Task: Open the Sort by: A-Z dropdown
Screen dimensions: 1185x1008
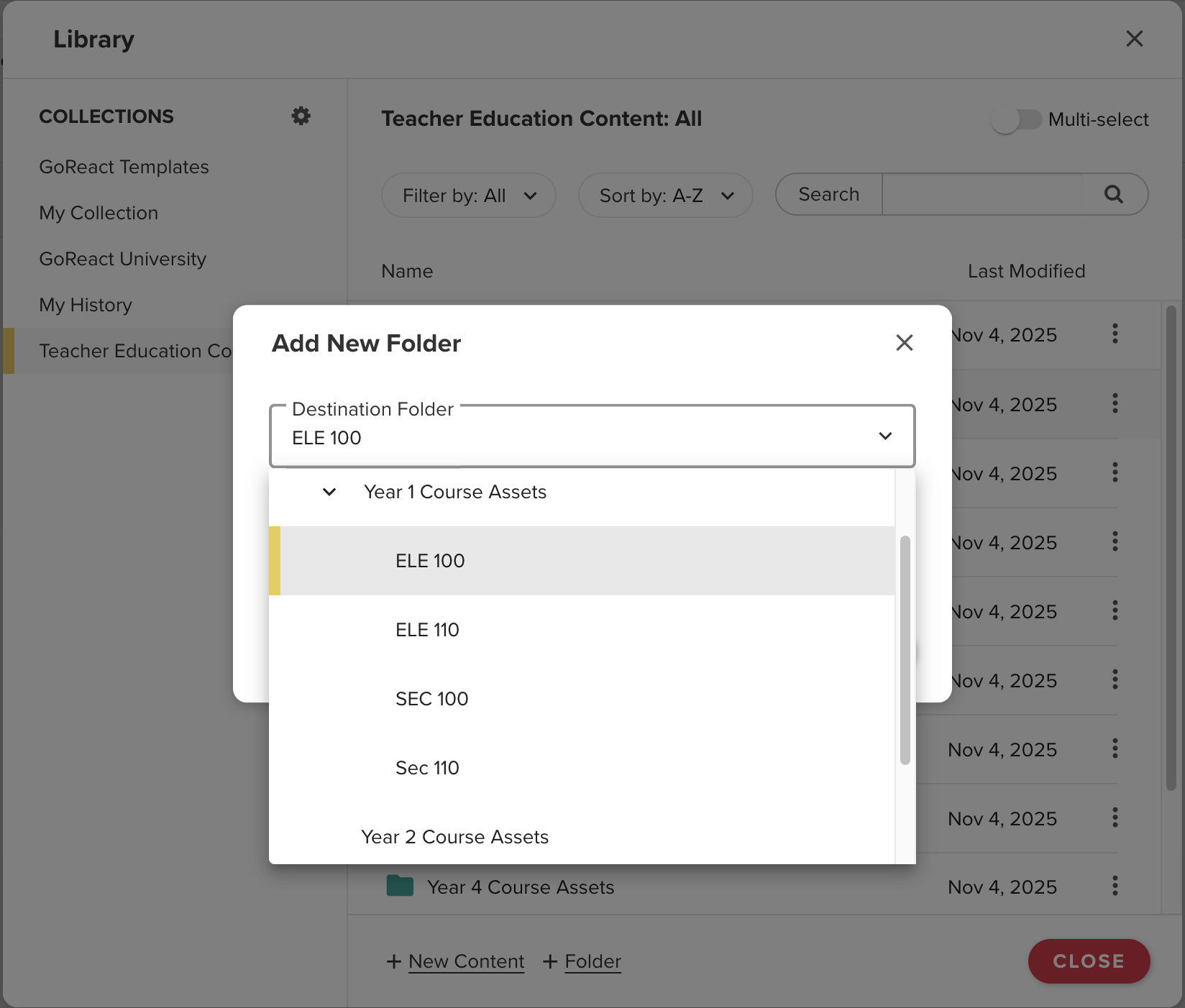Action: click(665, 195)
